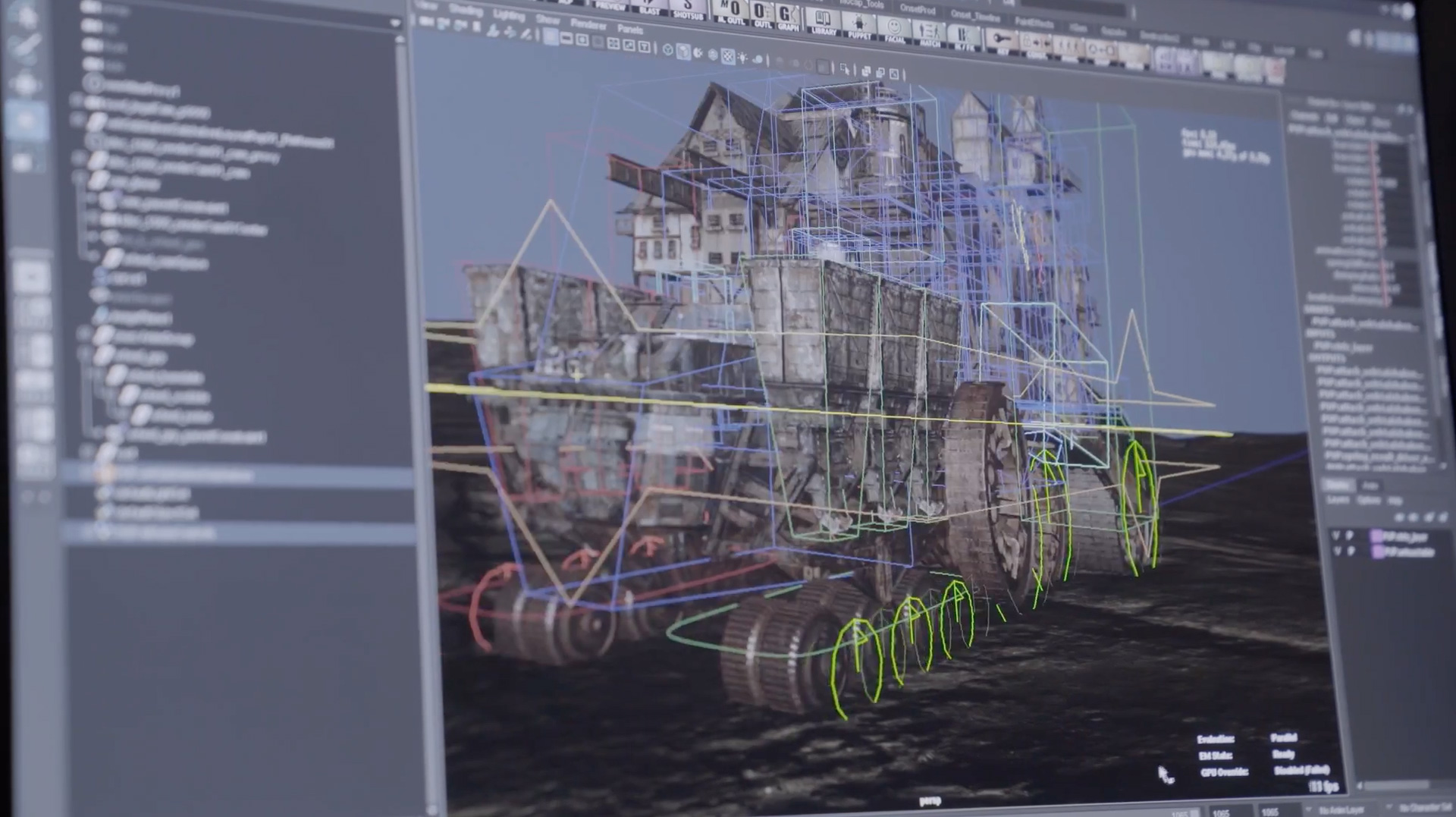Click the leftmost layer-order icon in layer editor
The height and width of the screenshot is (817, 1456).
click(x=1400, y=517)
